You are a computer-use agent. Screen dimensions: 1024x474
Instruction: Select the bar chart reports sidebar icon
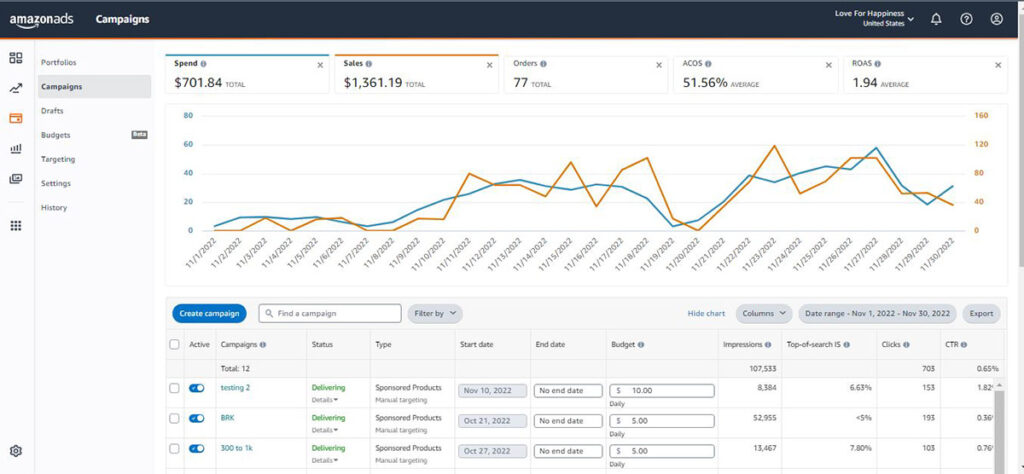[16, 149]
